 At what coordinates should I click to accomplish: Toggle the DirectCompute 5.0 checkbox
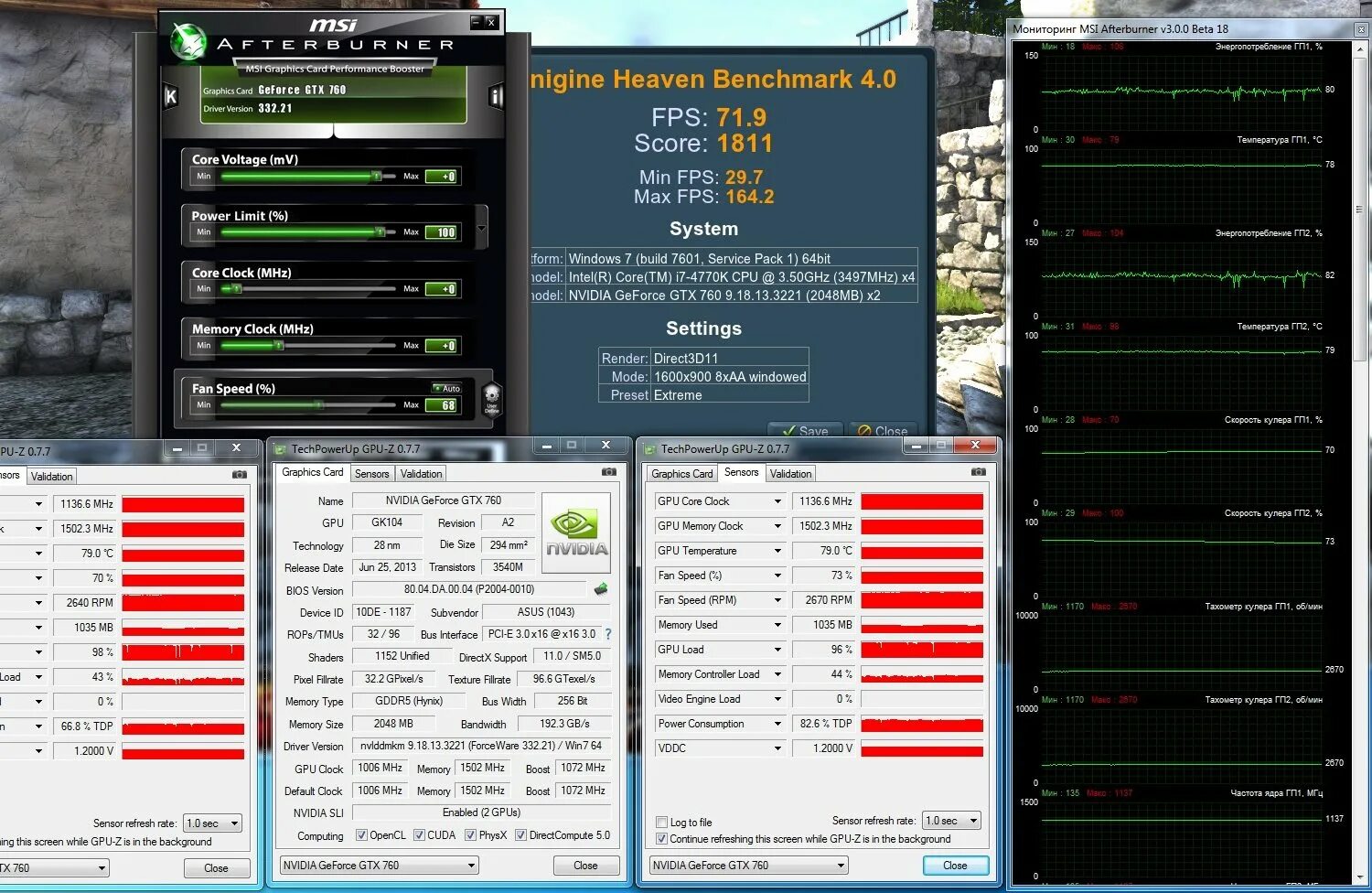pyautogui.click(x=520, y=835)
